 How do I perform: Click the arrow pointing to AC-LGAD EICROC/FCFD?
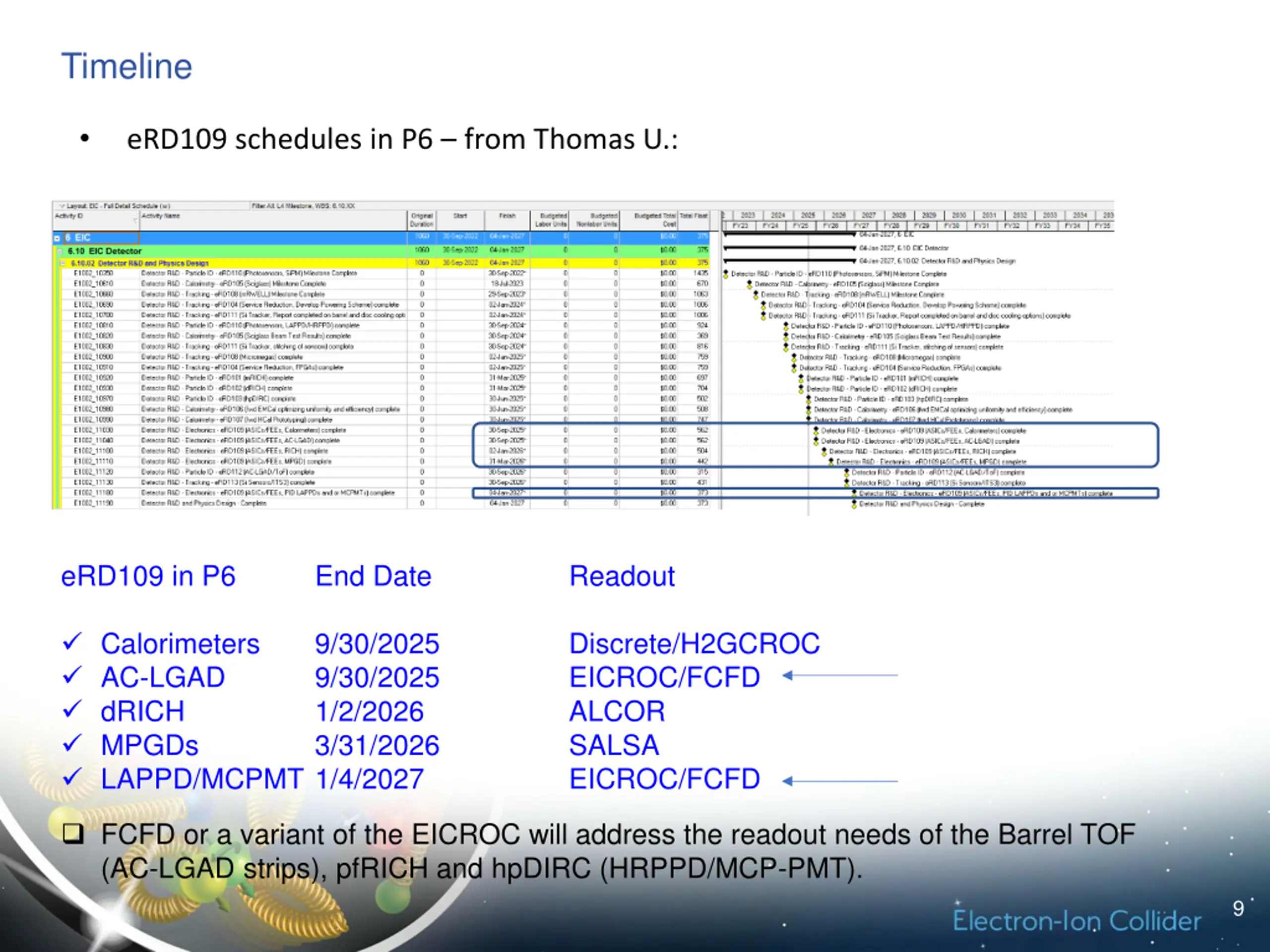tap(840, 676)
